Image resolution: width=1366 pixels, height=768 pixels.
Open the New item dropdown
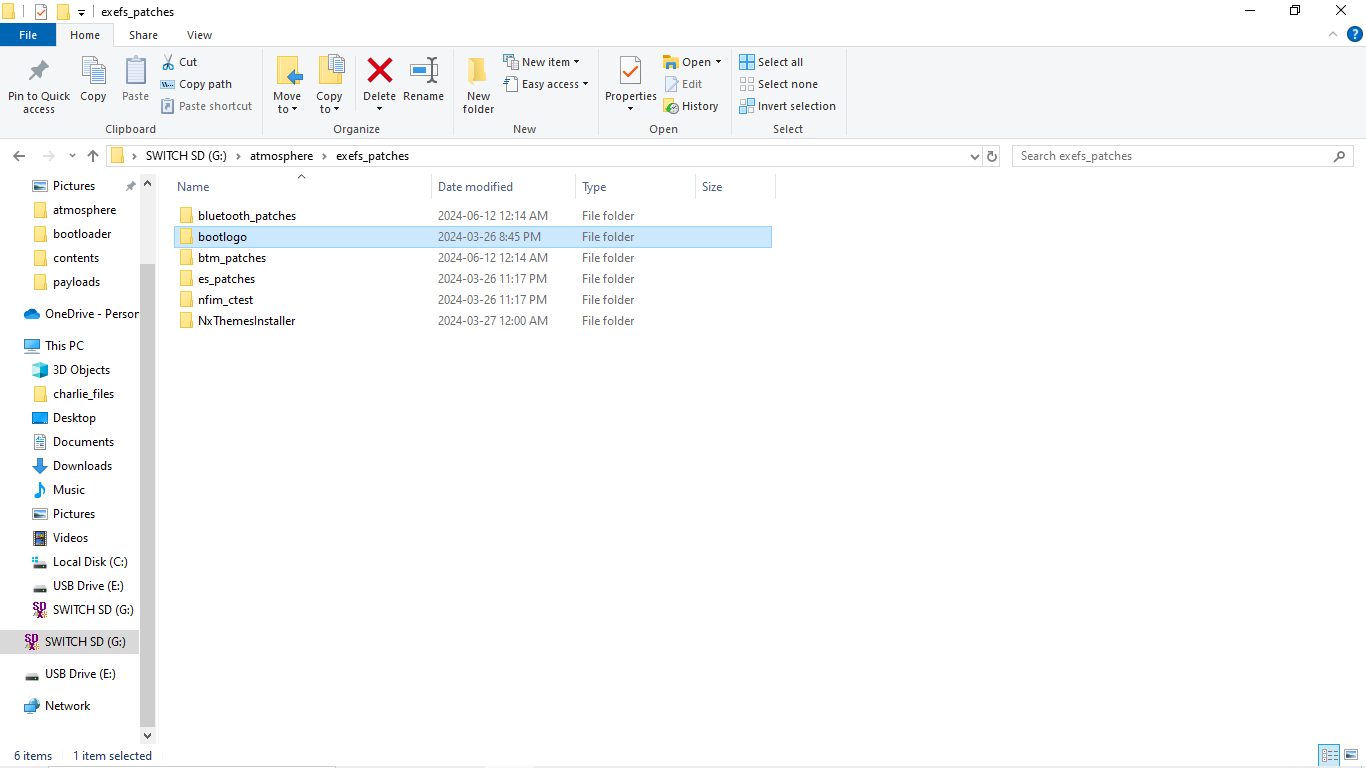(x=541, y=62)
